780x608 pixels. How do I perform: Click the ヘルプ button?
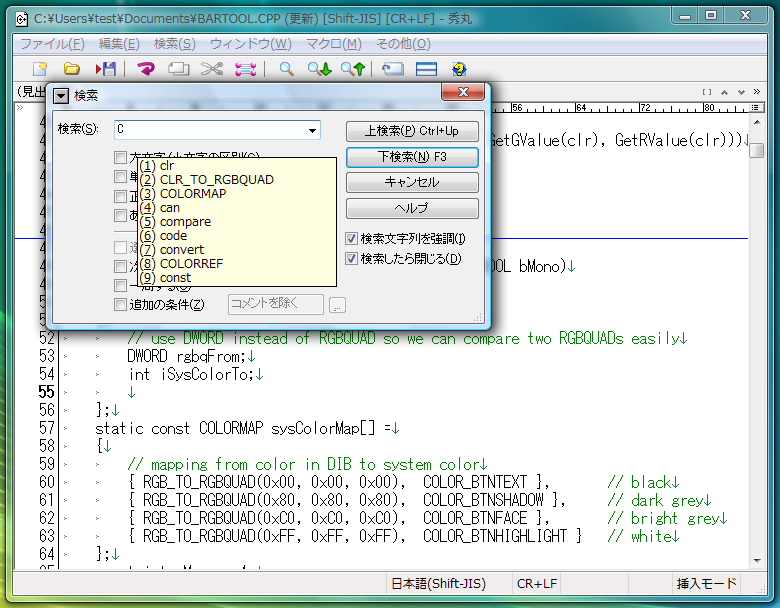point(412,208)
